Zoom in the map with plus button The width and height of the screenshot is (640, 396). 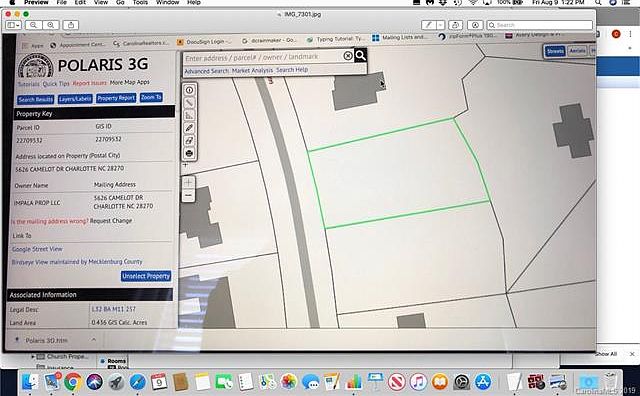[x=188, y=182]
